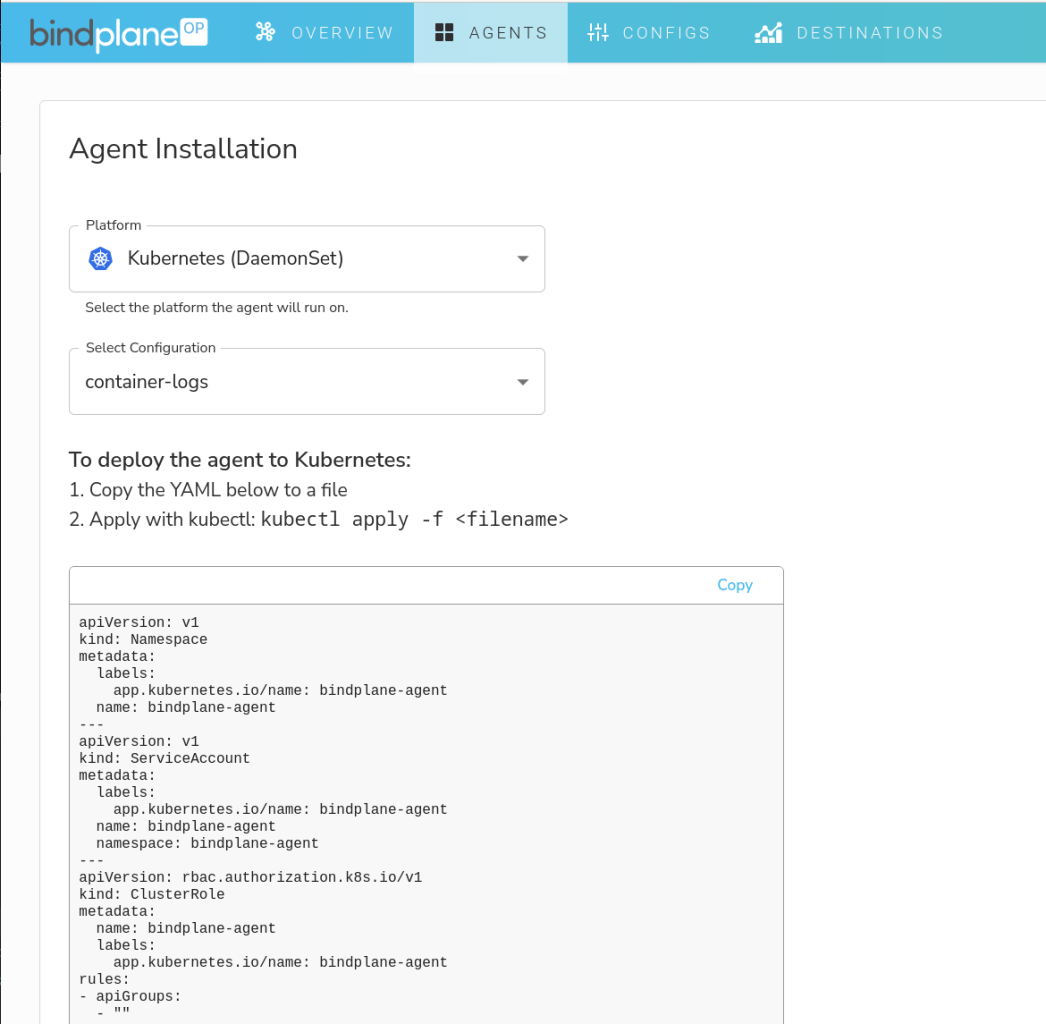The image size is (1046, 1024).
Task: Click the Configs sliders icon
Action: click(598, 32)
